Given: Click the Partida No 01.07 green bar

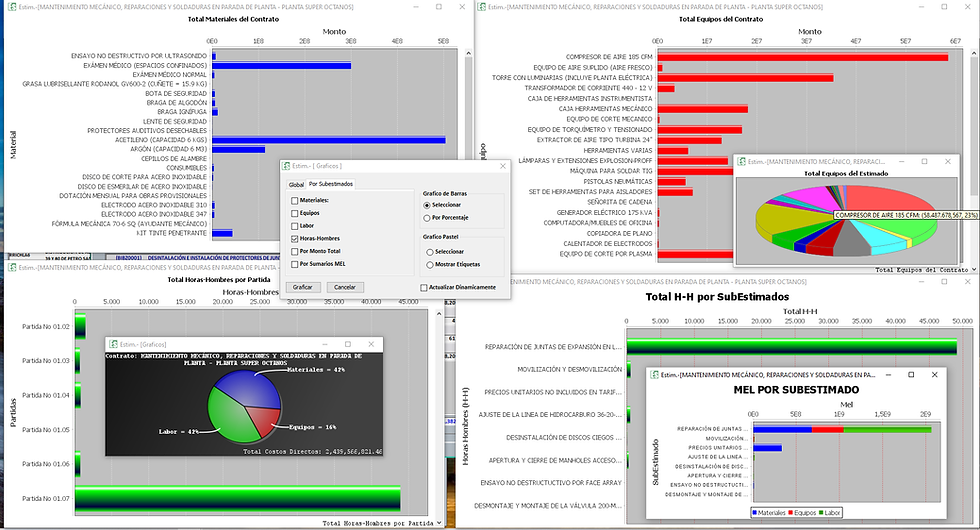Looking at the screenshot, I should pos(238,499).
